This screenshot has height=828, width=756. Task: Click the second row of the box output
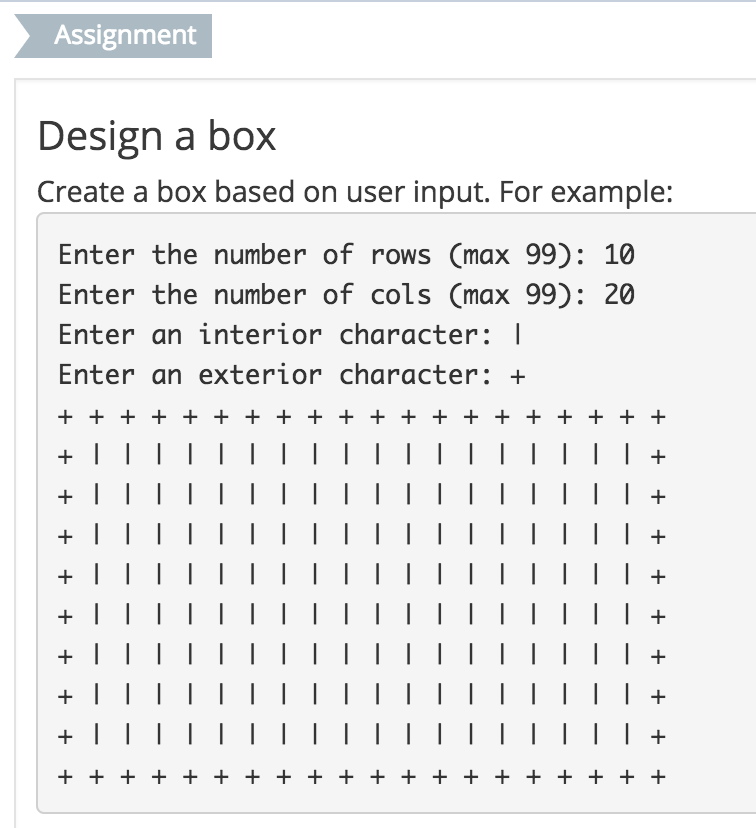[362, 456]
